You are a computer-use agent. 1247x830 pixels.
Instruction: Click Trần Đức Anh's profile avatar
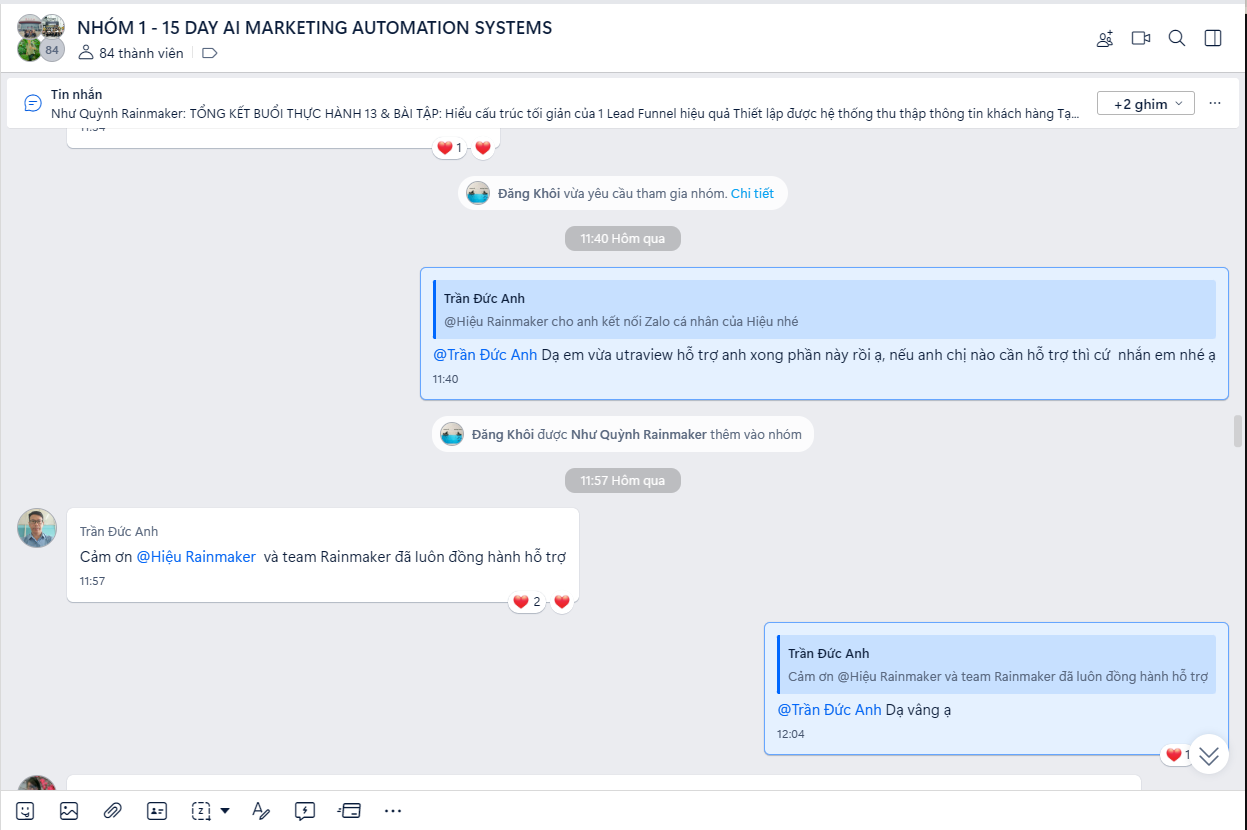click(37, 528)
